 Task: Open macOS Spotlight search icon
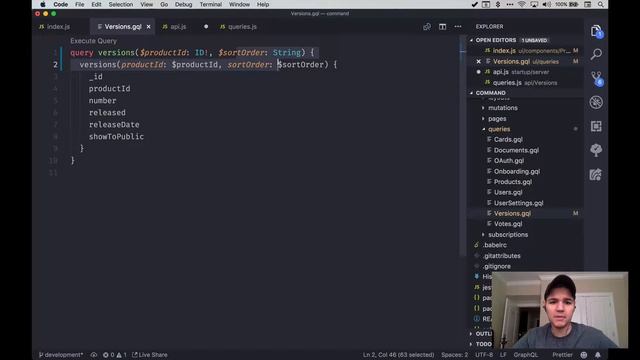[600, 4]
